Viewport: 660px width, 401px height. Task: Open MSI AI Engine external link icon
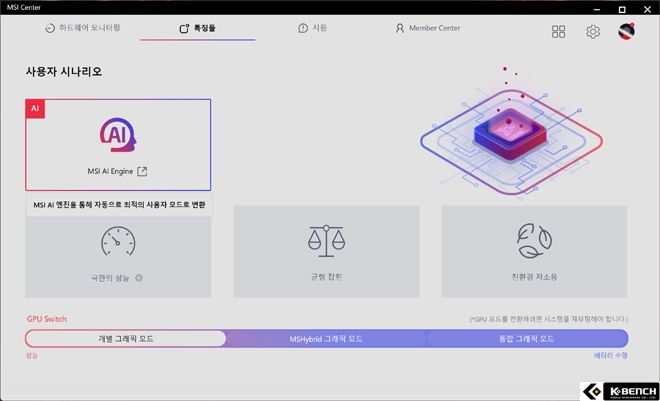click(x=142, y=171)
